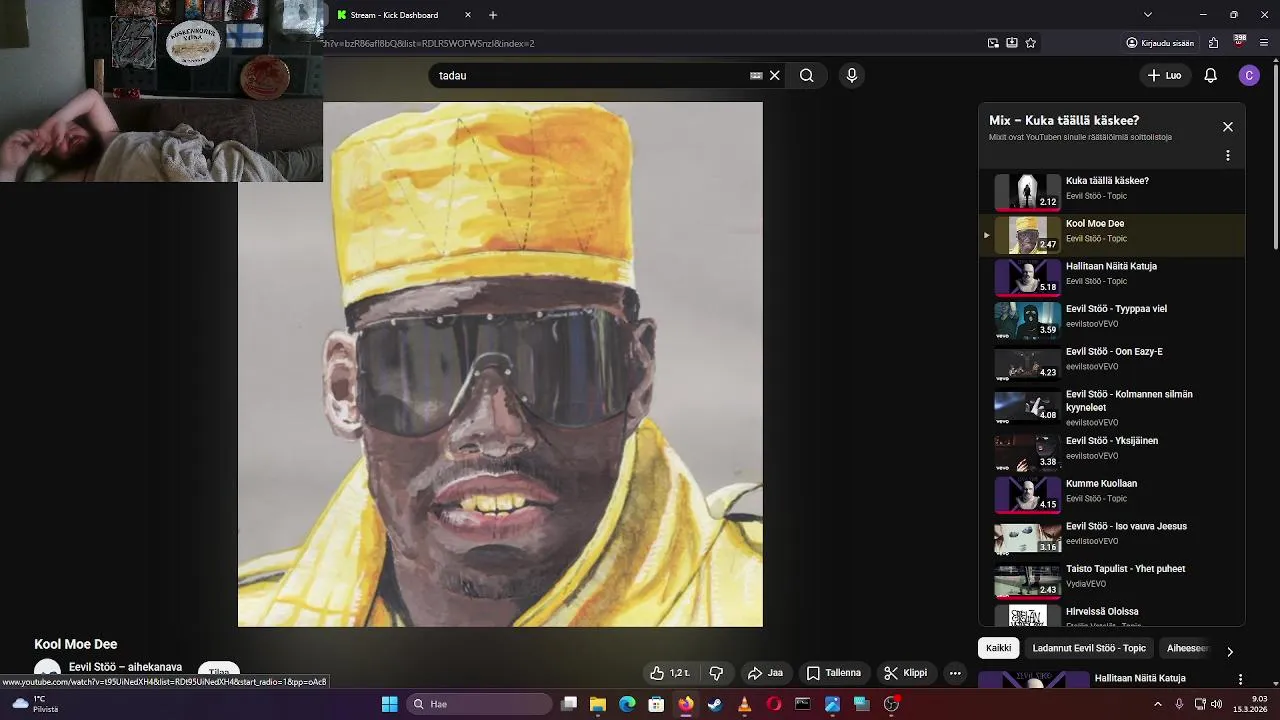This screenshot has width=1280, height=720.
Task: Open OBS Studio from the taskbar
Action: pos(891,704)
